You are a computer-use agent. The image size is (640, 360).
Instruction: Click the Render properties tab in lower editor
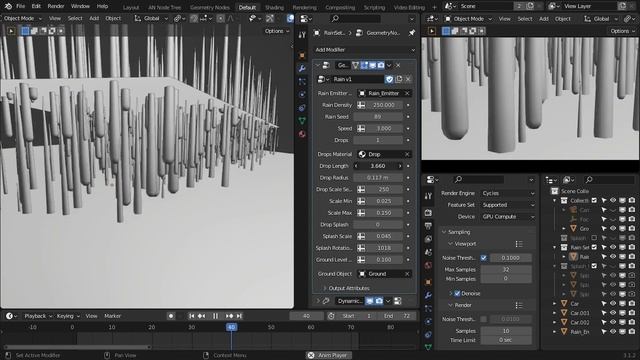point(428,213)
